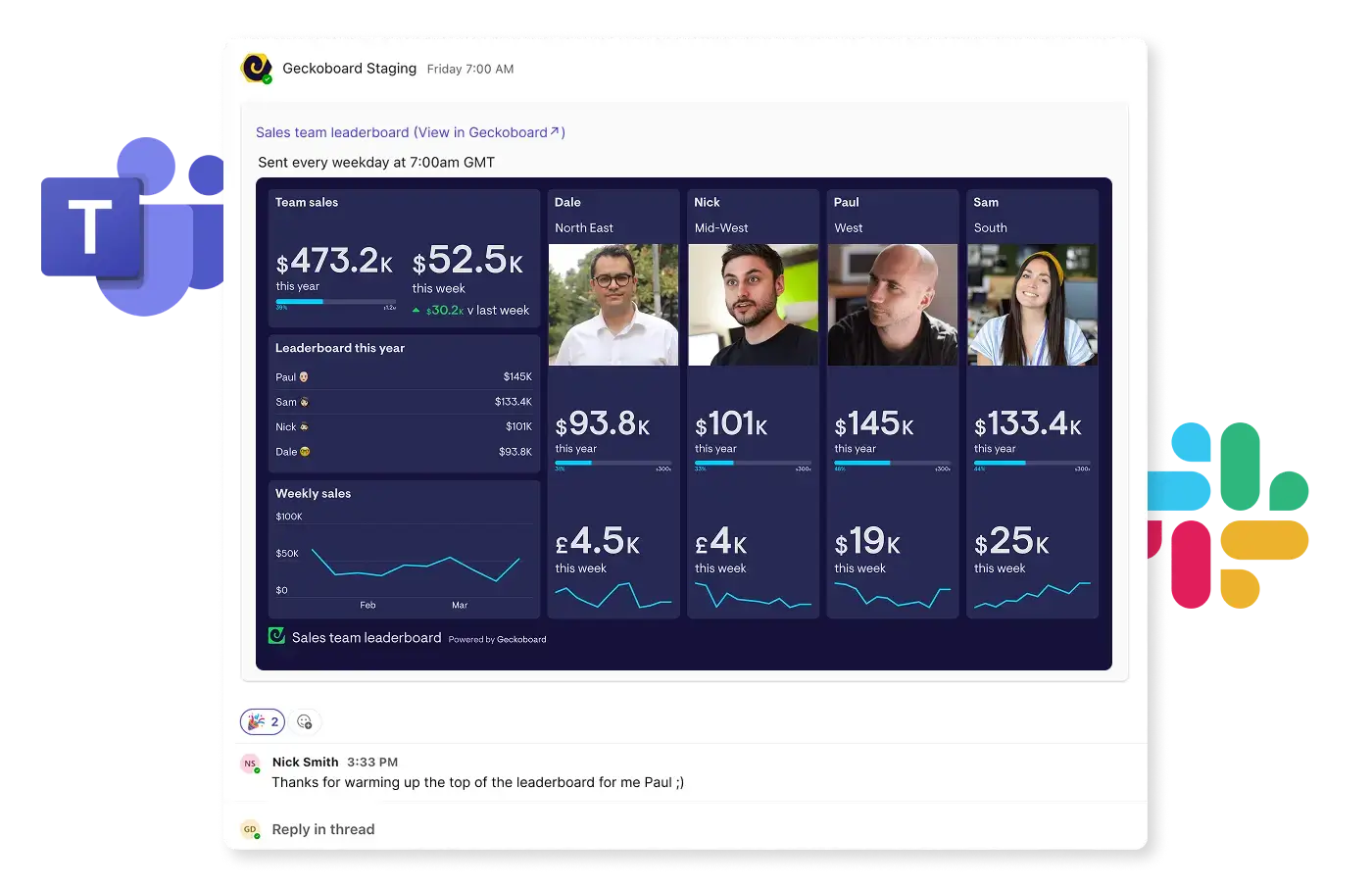Click Dale's £4.5K weekly value
The image size is (1372, 888).
click(598, 541)
